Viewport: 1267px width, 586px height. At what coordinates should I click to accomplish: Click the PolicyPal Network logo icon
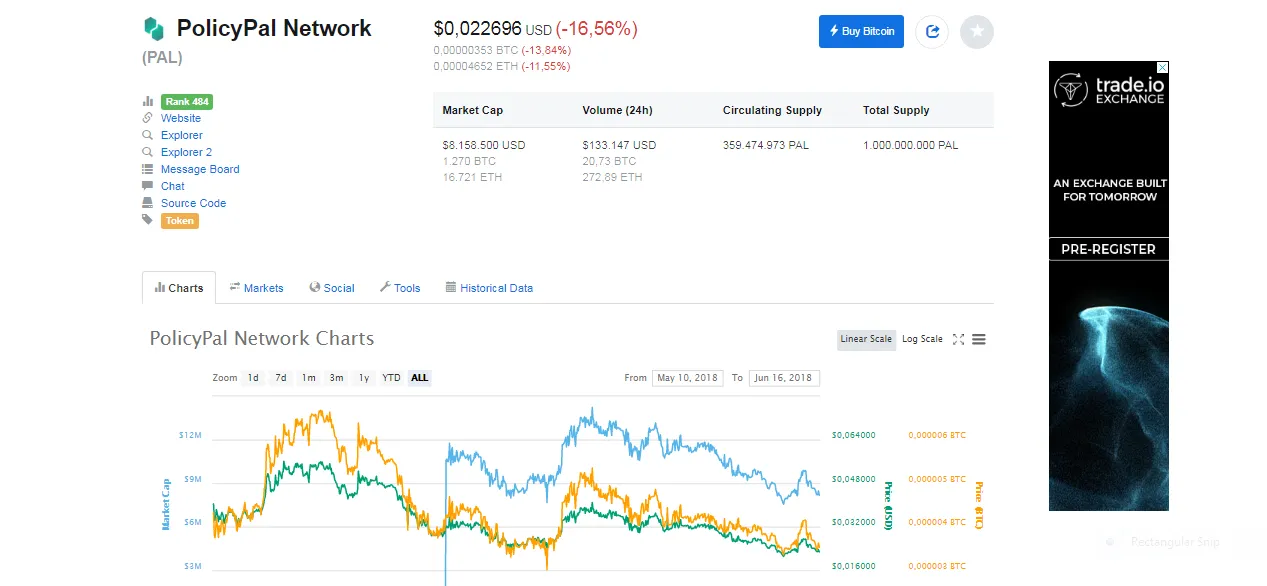click(153, 28)
